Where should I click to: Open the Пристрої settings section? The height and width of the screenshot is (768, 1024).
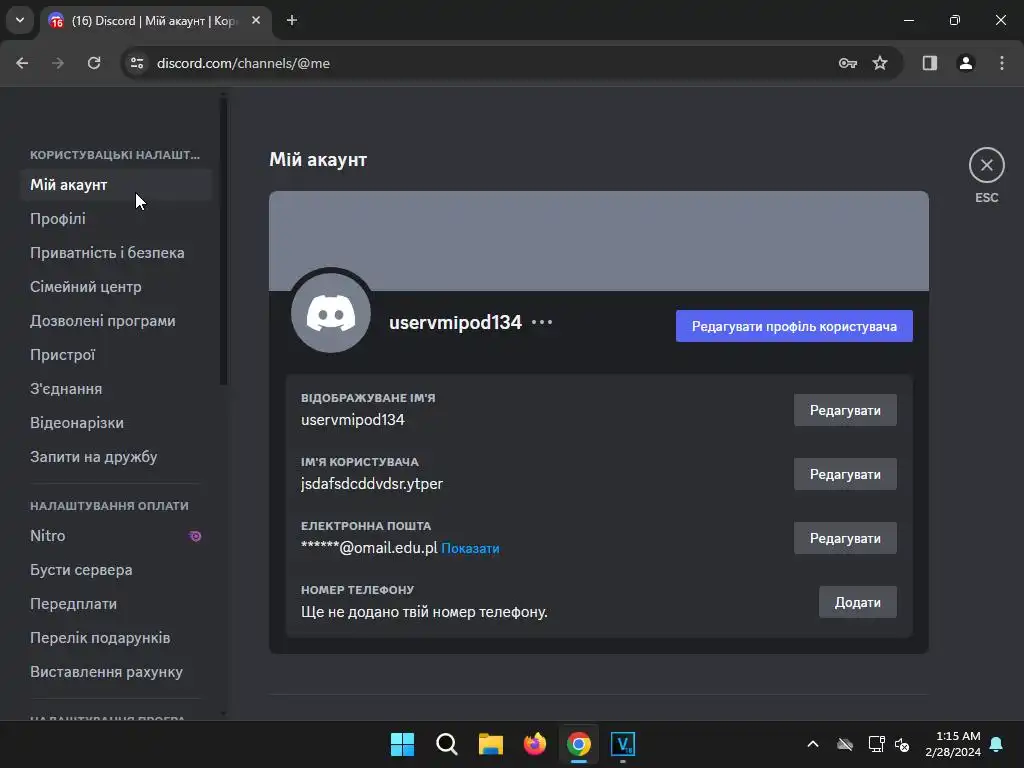click(116, 355)
